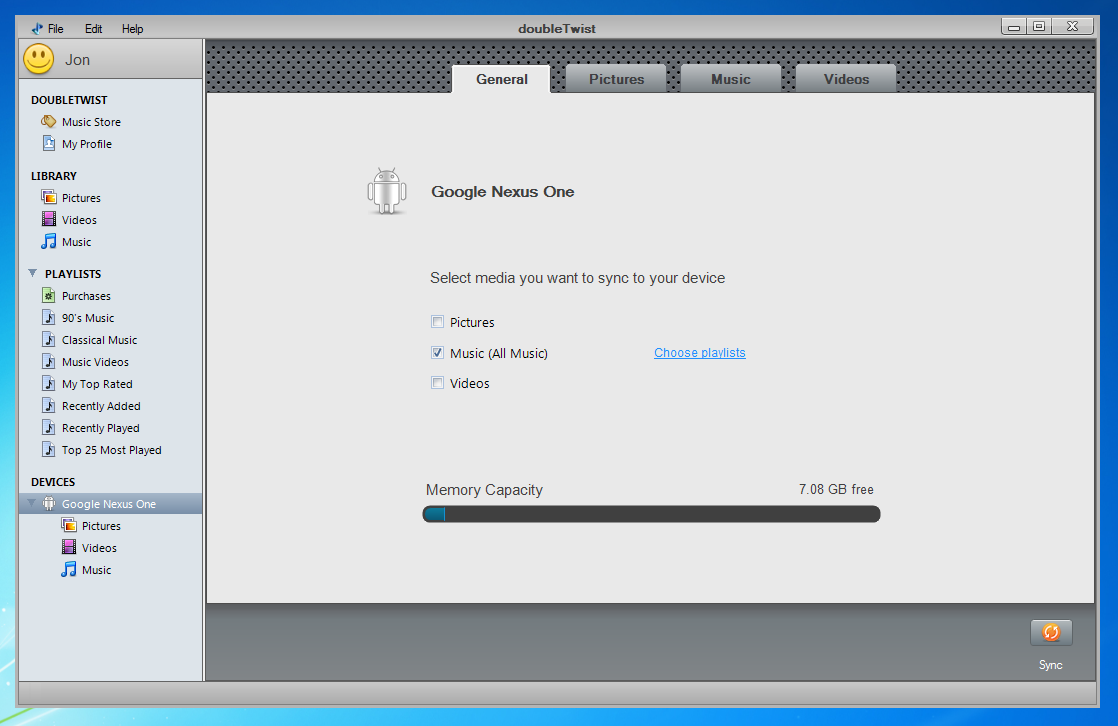This screenshot has height=726, width=1118.
Task: Open the Classical Music playlist
Action: point(99,340)
